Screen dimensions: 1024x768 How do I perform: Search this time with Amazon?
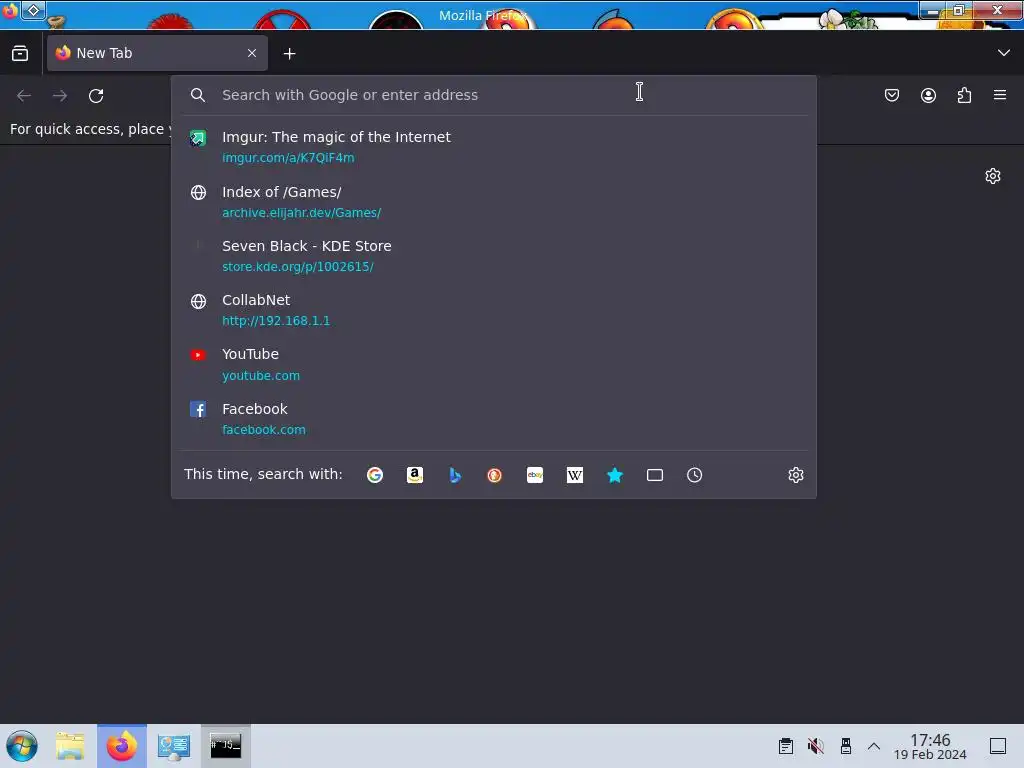(415, 475)
